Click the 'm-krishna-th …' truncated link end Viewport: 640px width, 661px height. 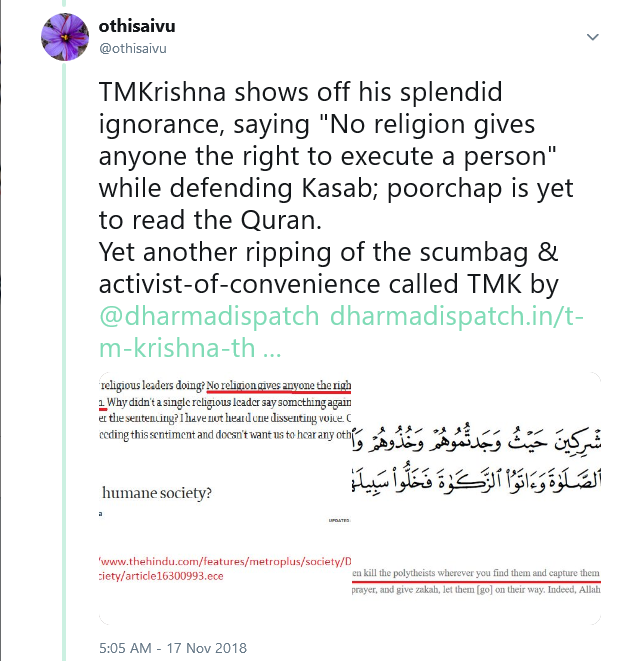(190, 348)
